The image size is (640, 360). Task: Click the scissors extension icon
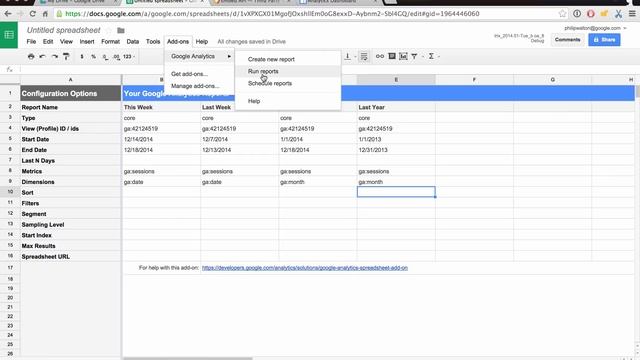click(x=618, y=14)
